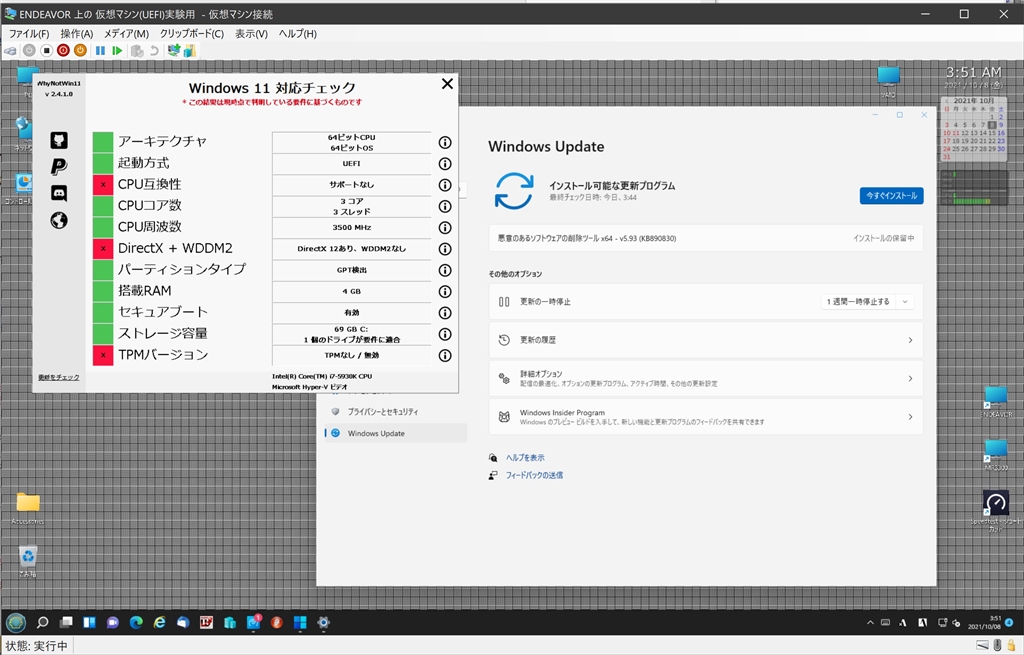Open the ヘルプ(H) menu
This screenshot has width=1024, height=655.
tap(297, 33)
